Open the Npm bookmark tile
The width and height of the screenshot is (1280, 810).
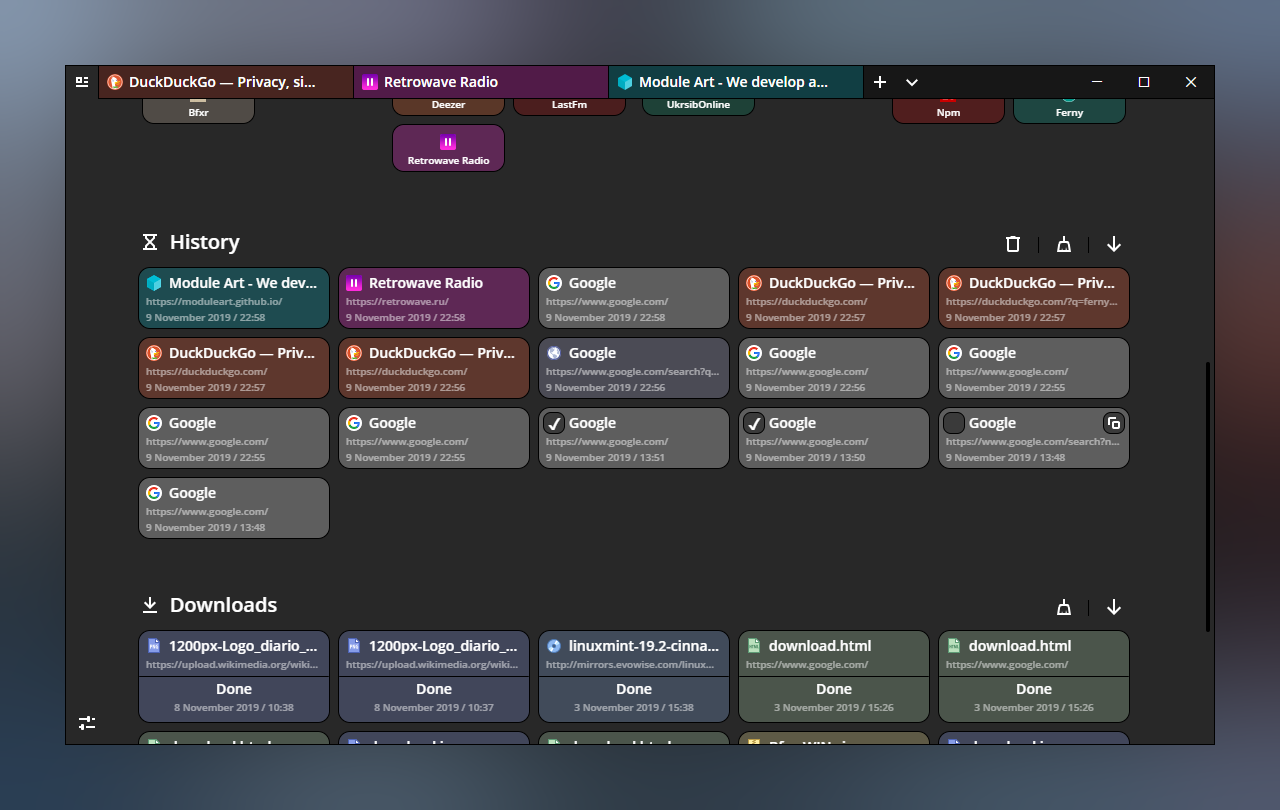948,110
